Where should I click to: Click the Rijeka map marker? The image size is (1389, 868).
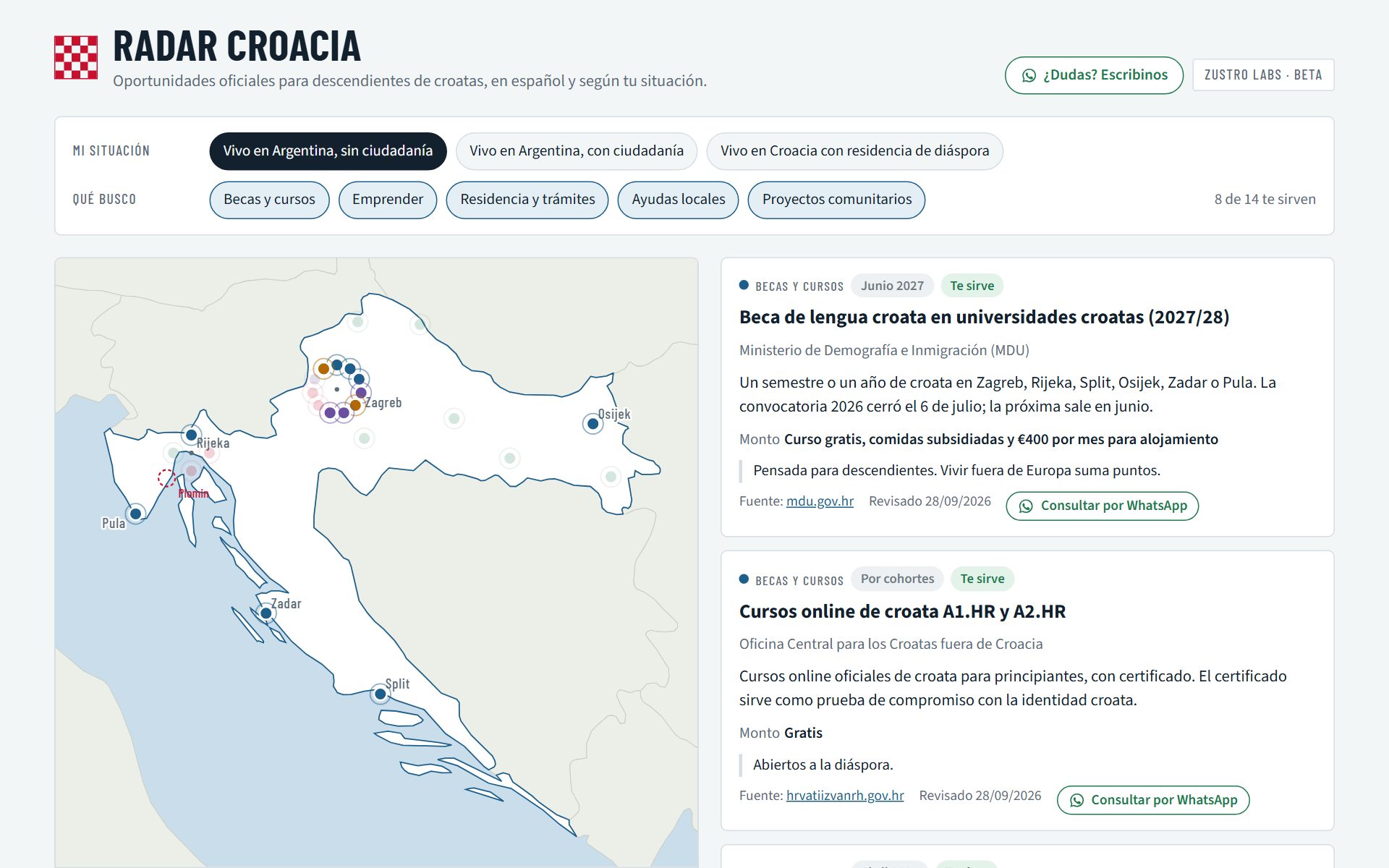click(191, 435)
